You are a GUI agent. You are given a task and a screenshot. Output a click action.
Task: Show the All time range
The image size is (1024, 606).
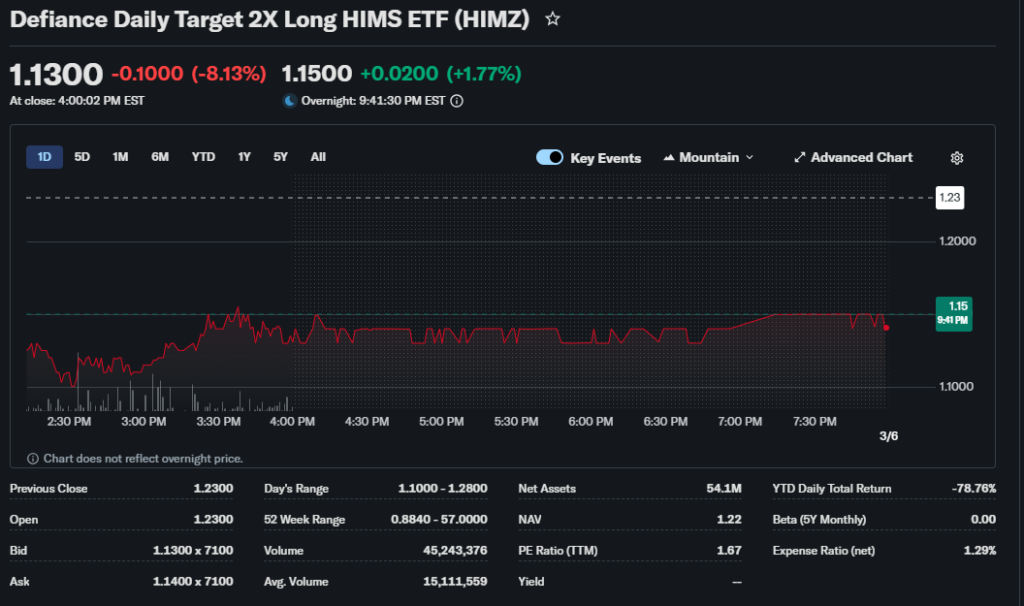318,157
